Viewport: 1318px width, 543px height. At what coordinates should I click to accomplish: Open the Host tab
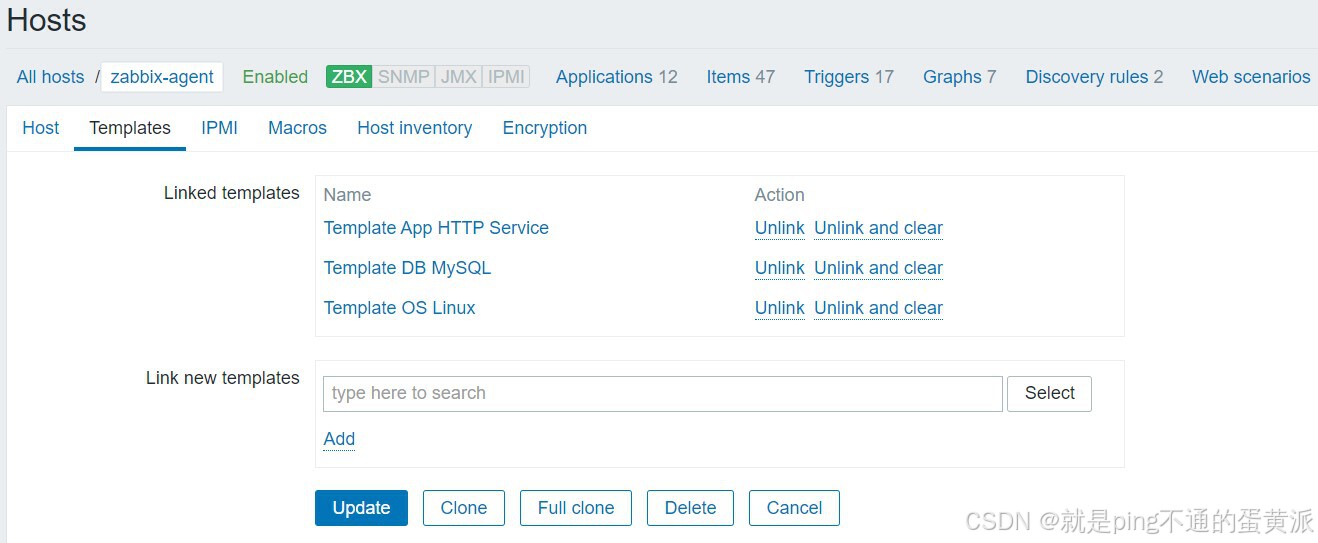[x=41, y=128]
